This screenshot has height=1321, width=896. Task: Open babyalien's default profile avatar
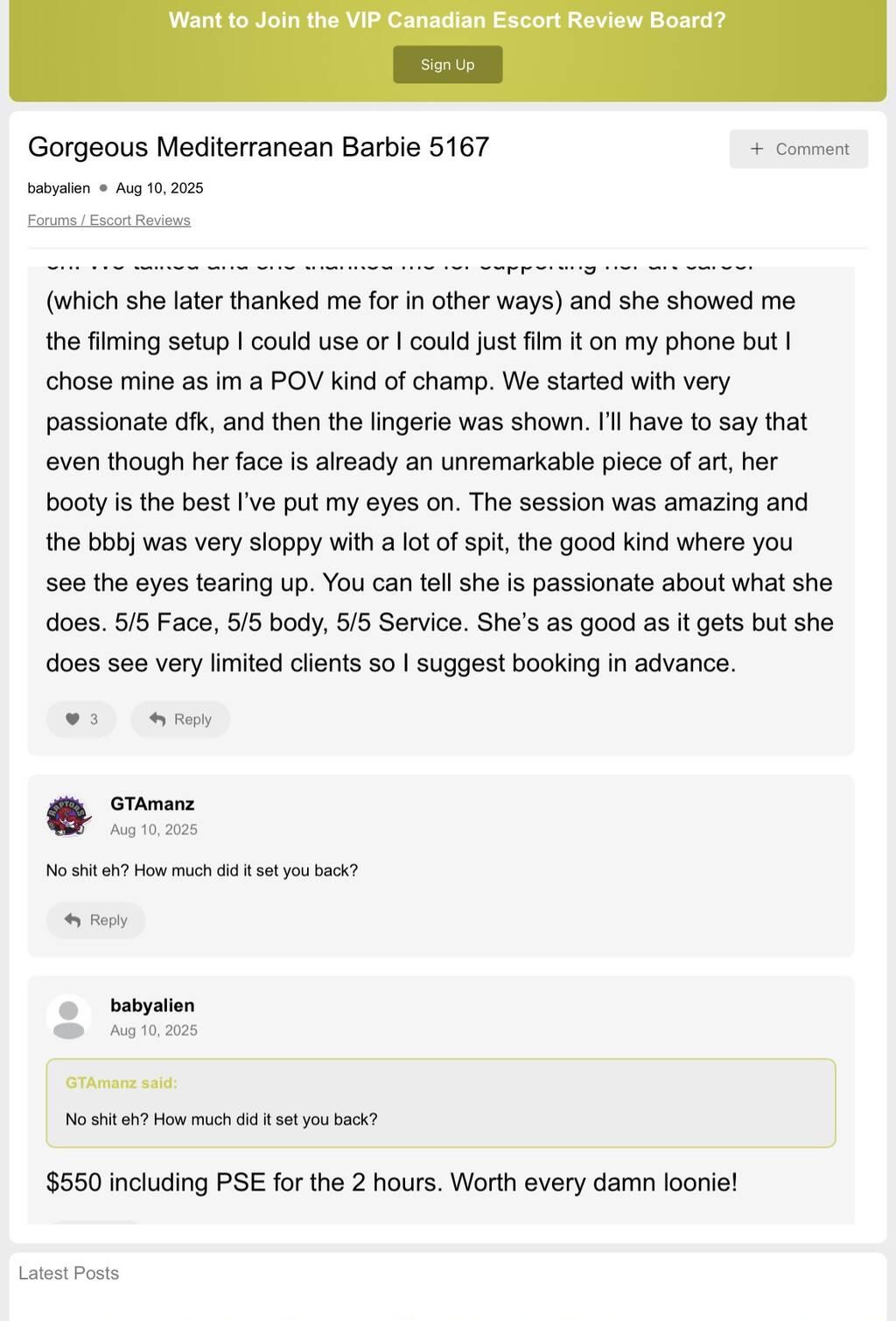(68, 1017)
